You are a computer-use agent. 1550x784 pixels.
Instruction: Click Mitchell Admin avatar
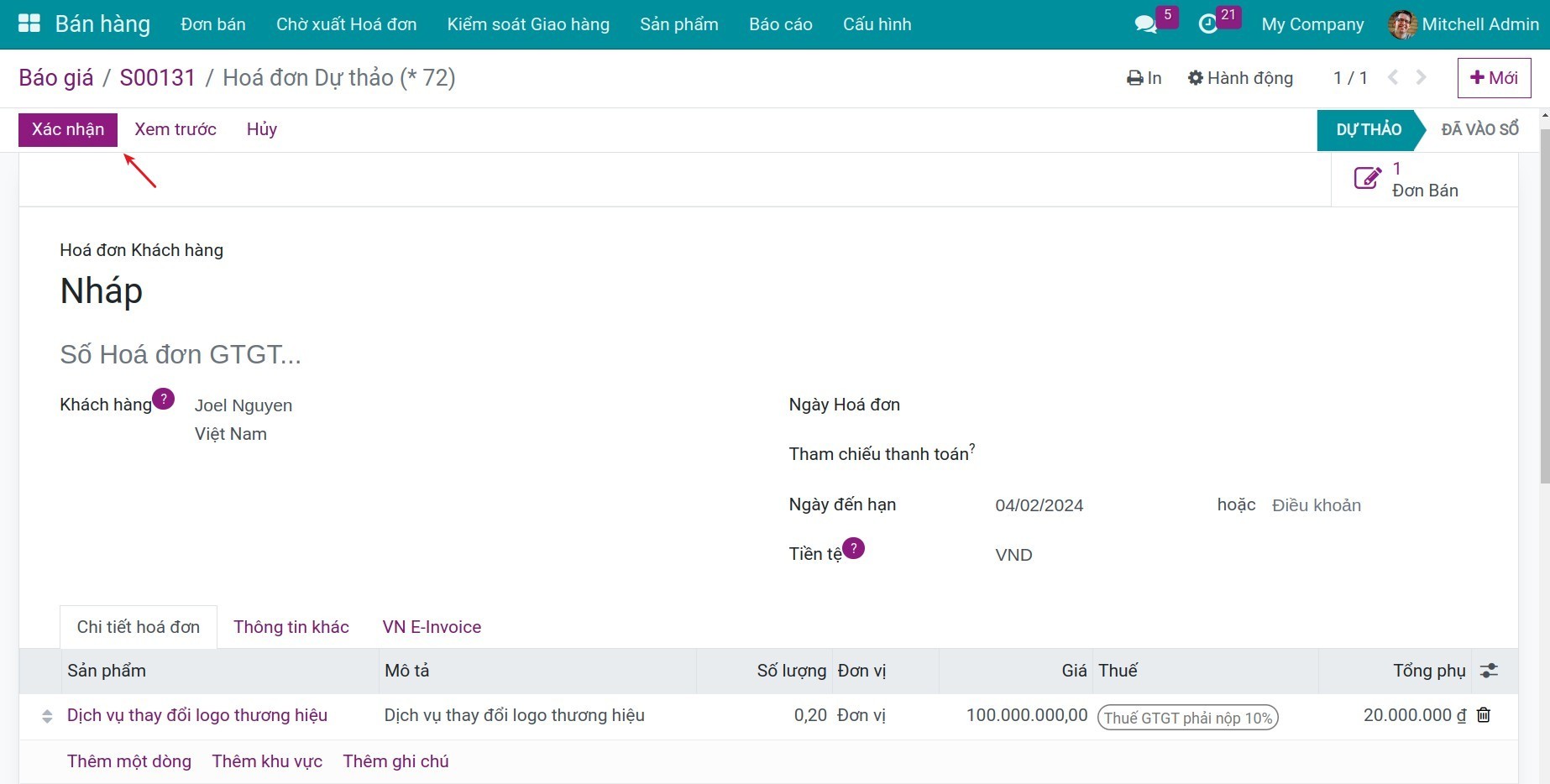point(1402,24)
